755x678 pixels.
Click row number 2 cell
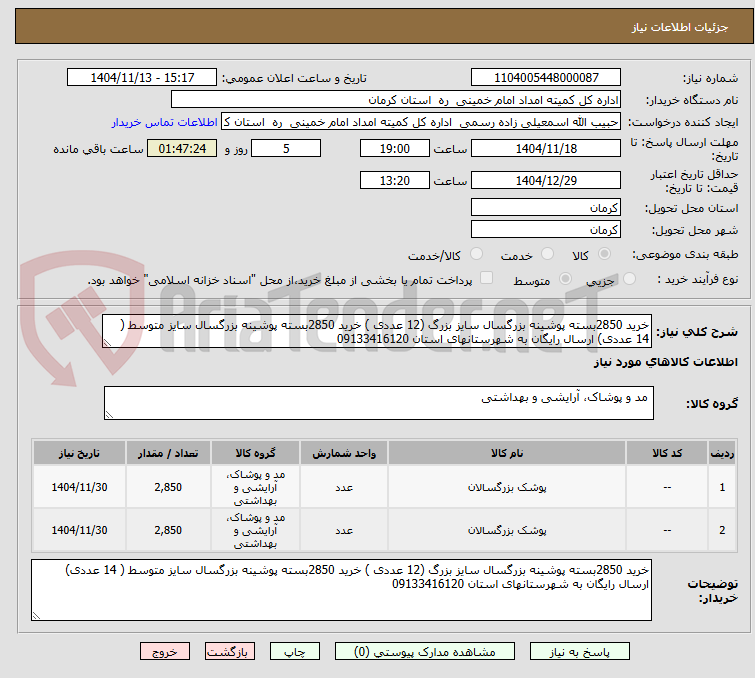(x=722, y=530)
